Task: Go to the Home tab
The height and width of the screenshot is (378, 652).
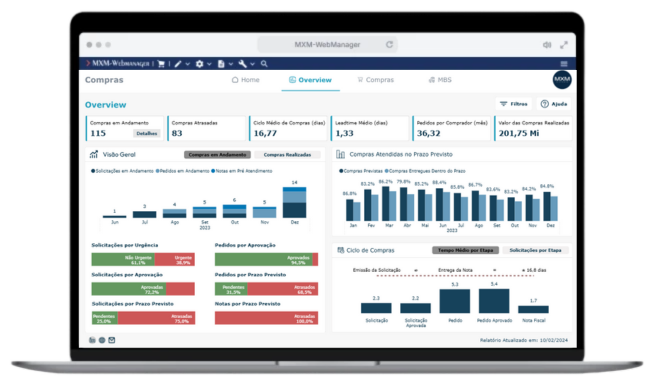Action: click(245, 80)
